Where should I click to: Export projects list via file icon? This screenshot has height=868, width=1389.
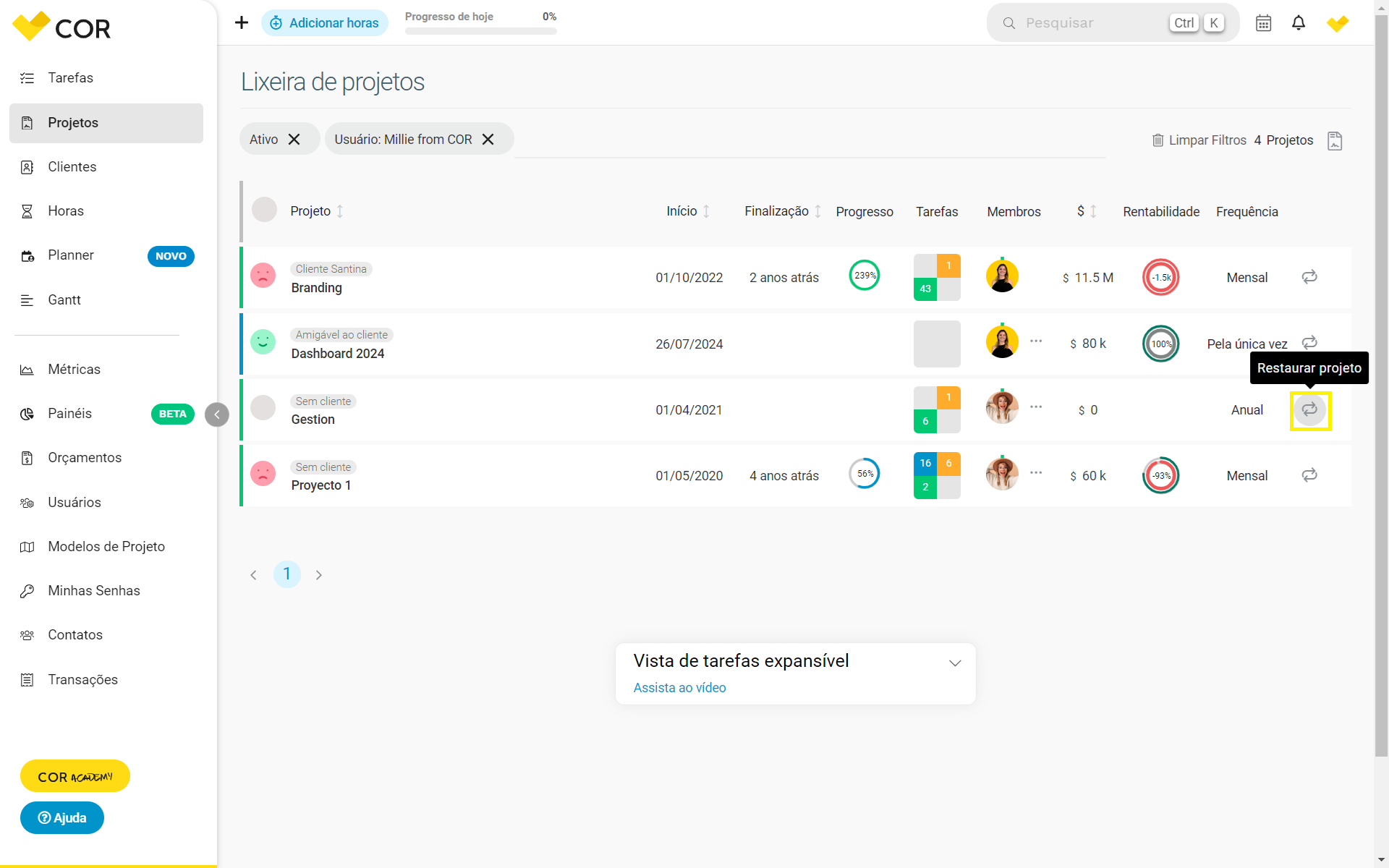pos(1335,140)
